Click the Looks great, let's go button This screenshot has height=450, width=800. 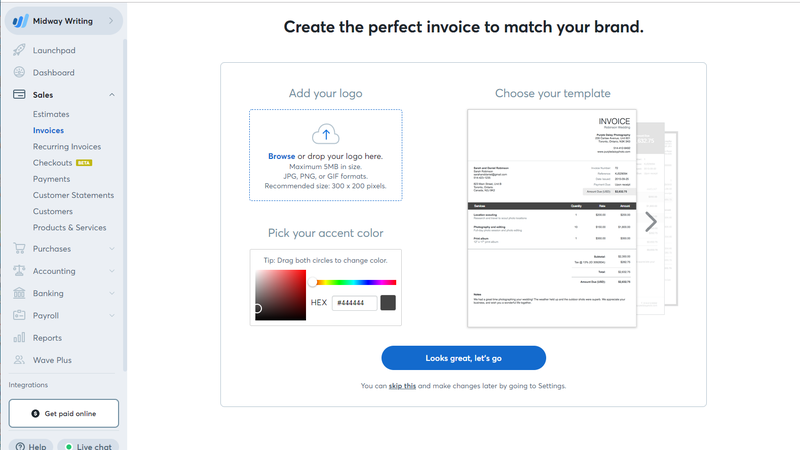463,358
